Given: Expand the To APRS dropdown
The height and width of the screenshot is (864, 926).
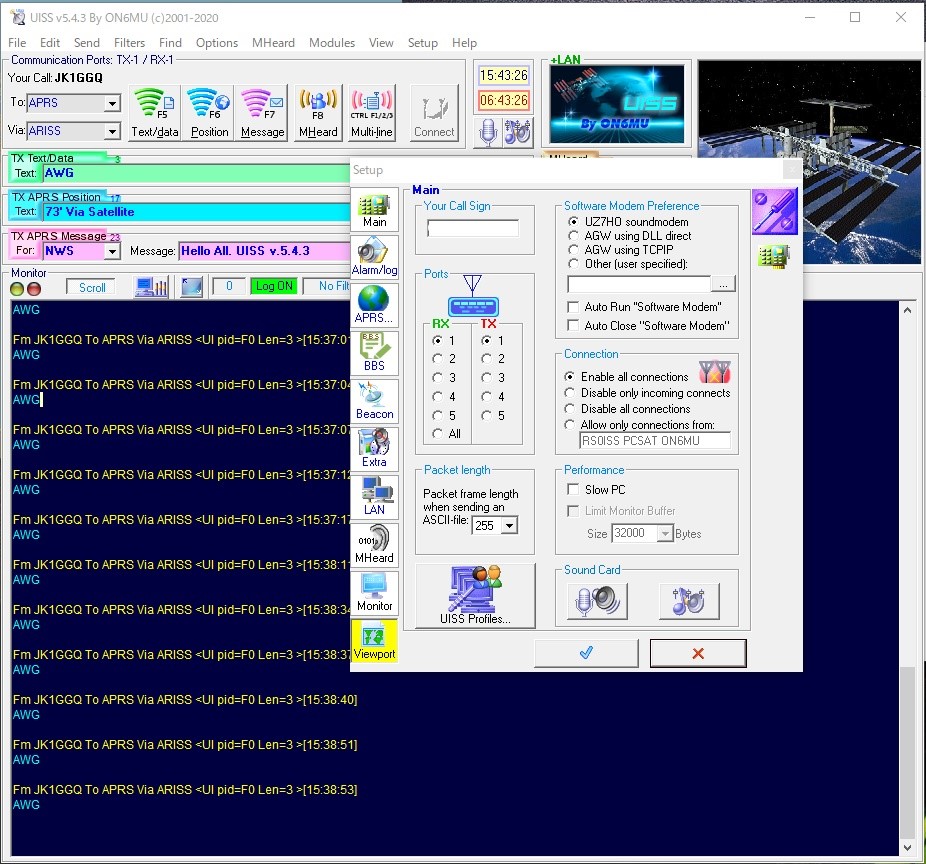Looking at the screenshot, I should click(112, 103).
